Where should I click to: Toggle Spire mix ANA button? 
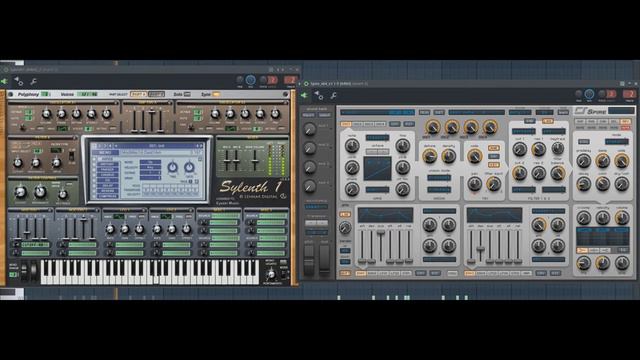pos(493,148)
